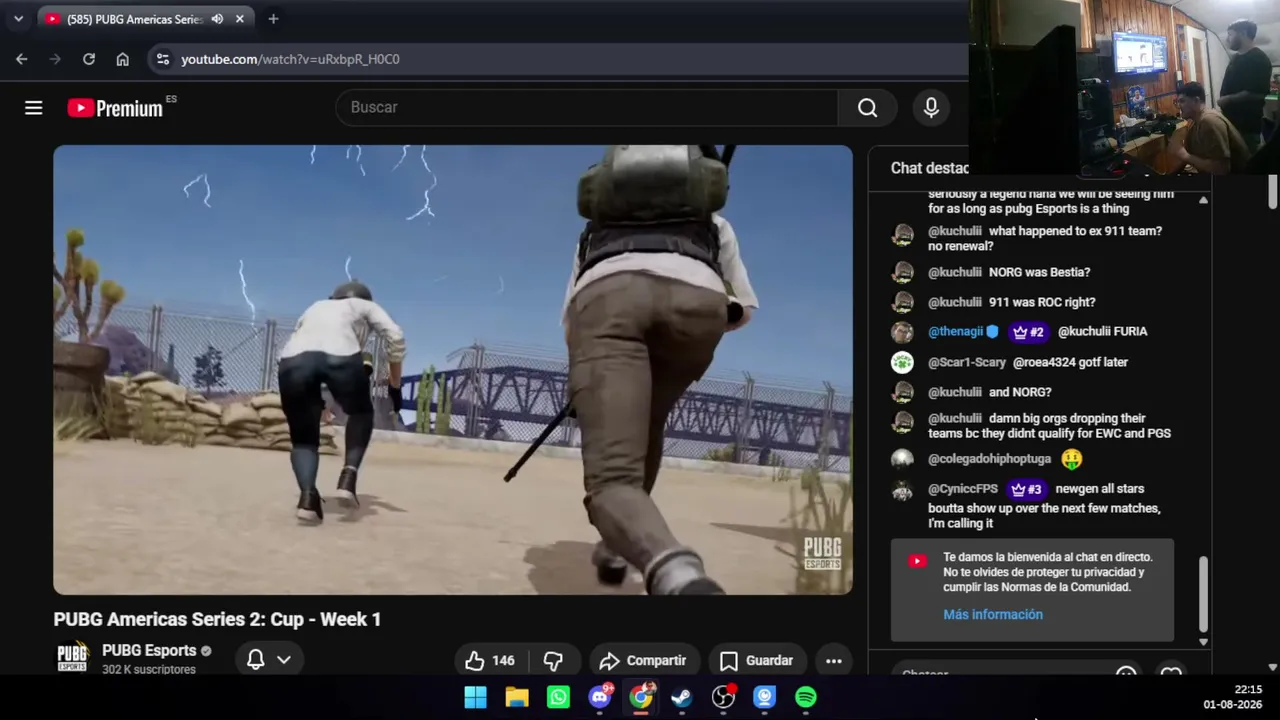This screenshot has width=1280, height=720.
Task: Open the Chat destacado mode selector
Action: pyautogui.click(x=930, y=168)
